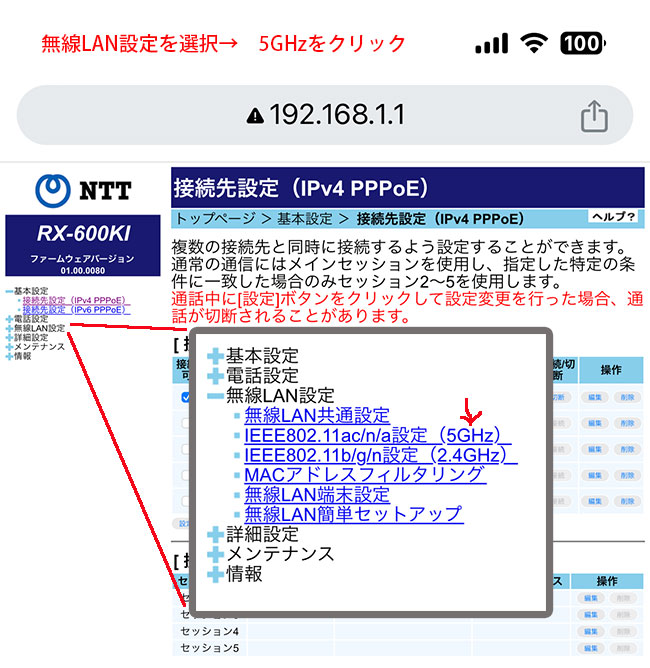Viewport: 650px width, 668px height.
Task: Click トップページ in the breadcrumb
Action: [x=215, y=219]
